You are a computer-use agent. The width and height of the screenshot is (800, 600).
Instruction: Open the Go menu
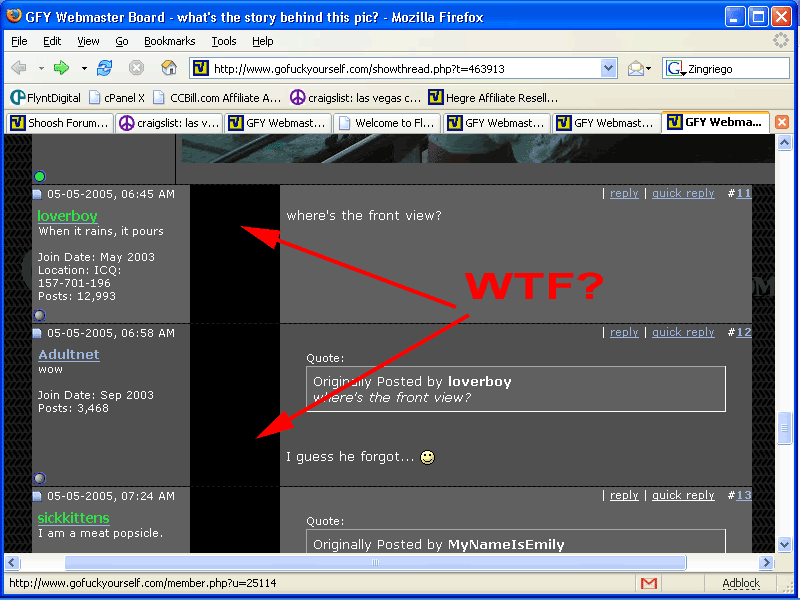122,41
